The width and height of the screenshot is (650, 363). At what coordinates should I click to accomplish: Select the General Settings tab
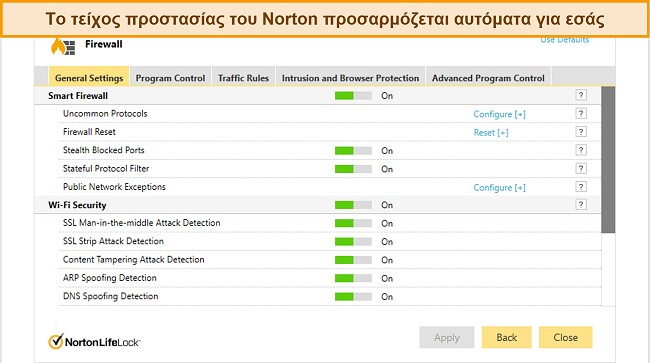tap(89, 77)
